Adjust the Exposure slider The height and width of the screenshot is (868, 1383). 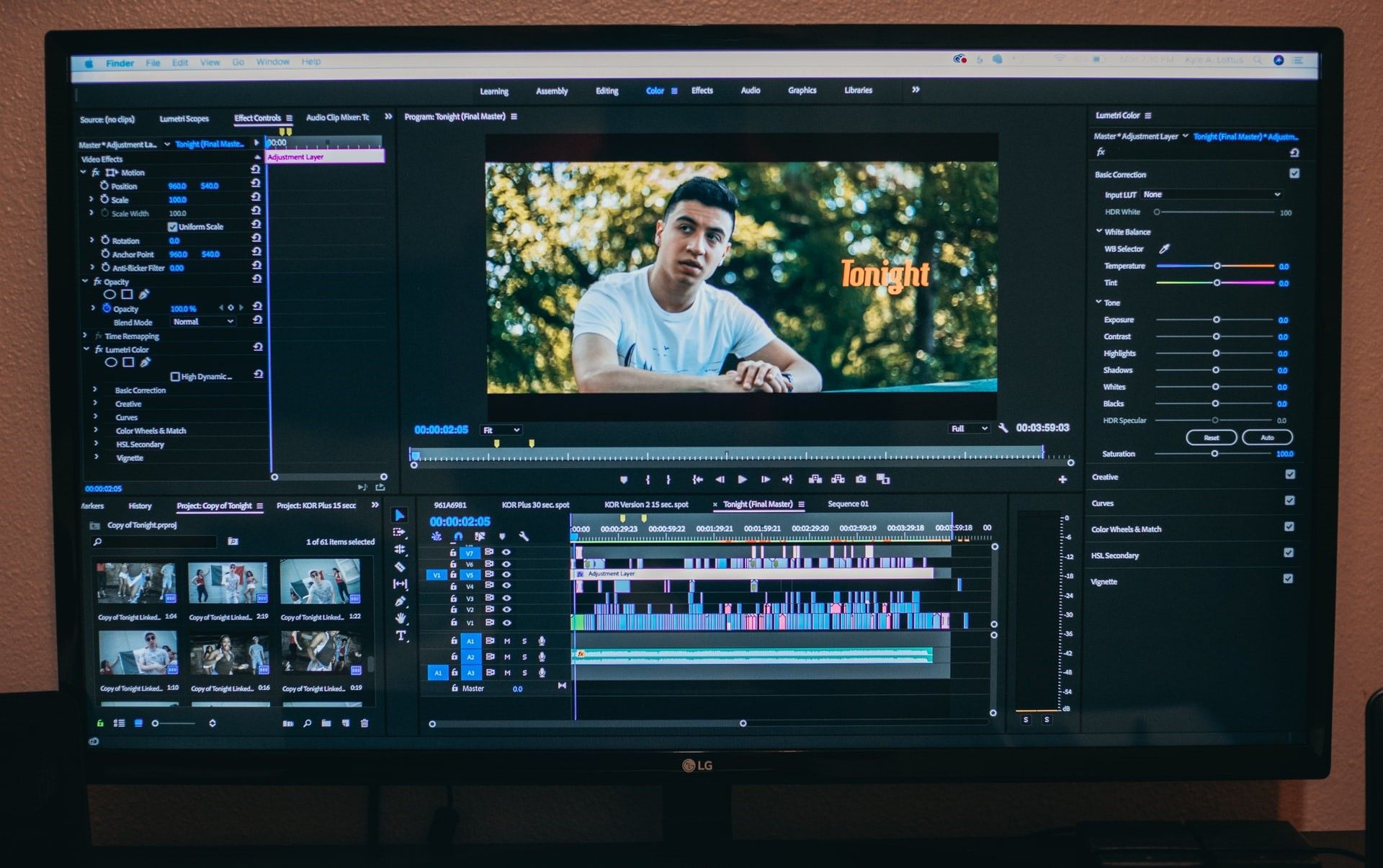pos(1215,320)
